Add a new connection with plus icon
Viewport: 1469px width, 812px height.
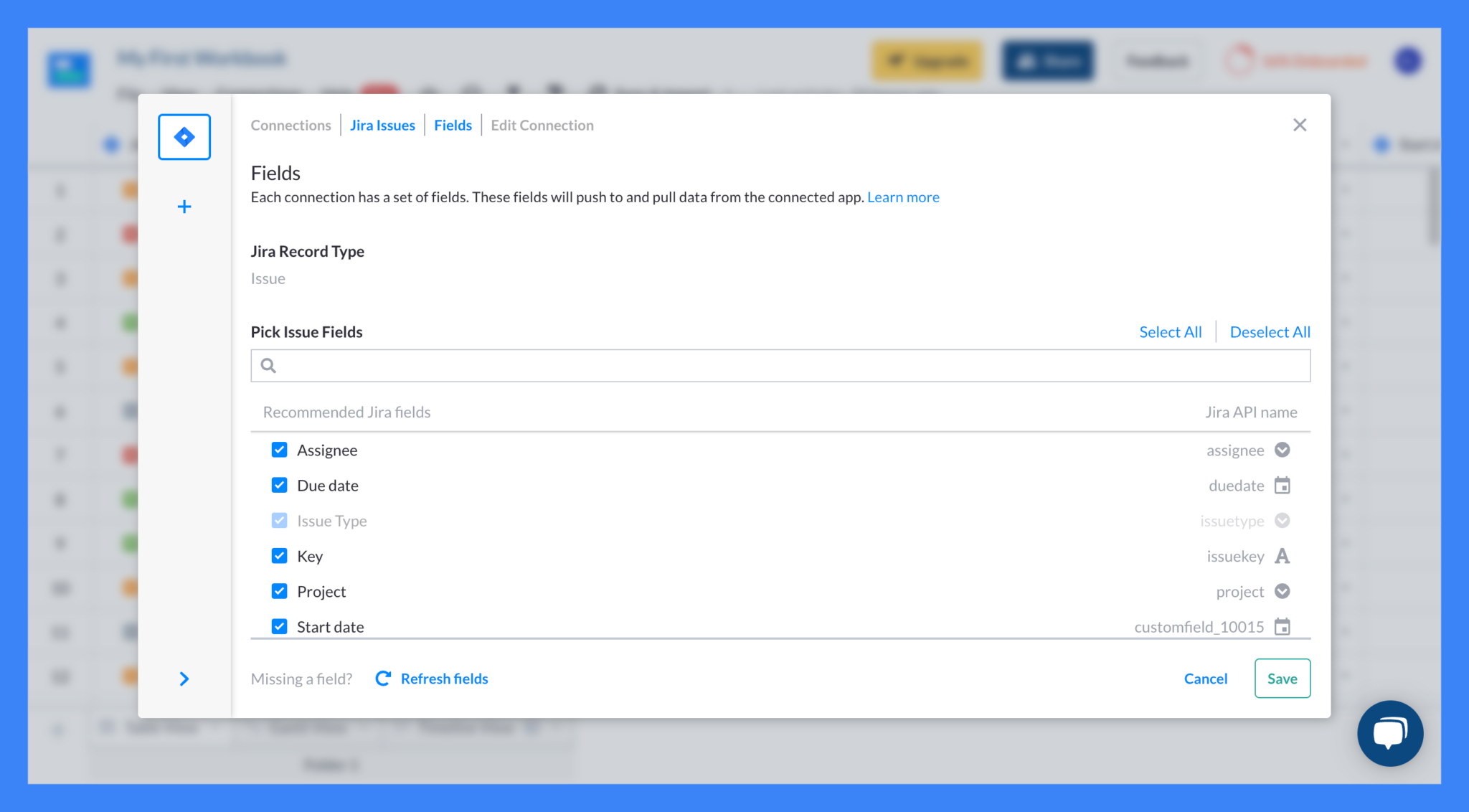[x=184, y=207]
